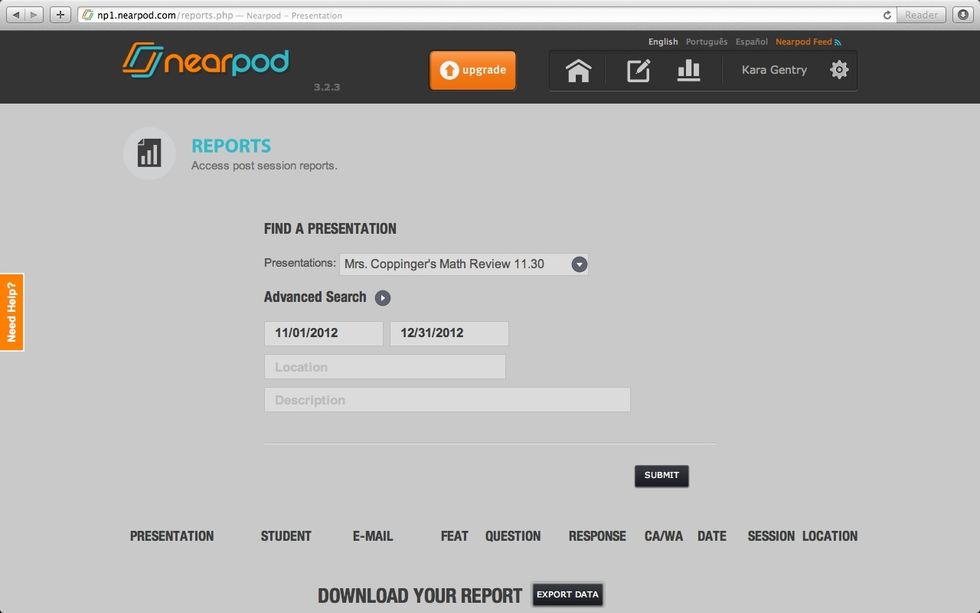Click the Reader icon in the browser bar
The width and height of the screenshot is (980, 613).
(919, 14)
